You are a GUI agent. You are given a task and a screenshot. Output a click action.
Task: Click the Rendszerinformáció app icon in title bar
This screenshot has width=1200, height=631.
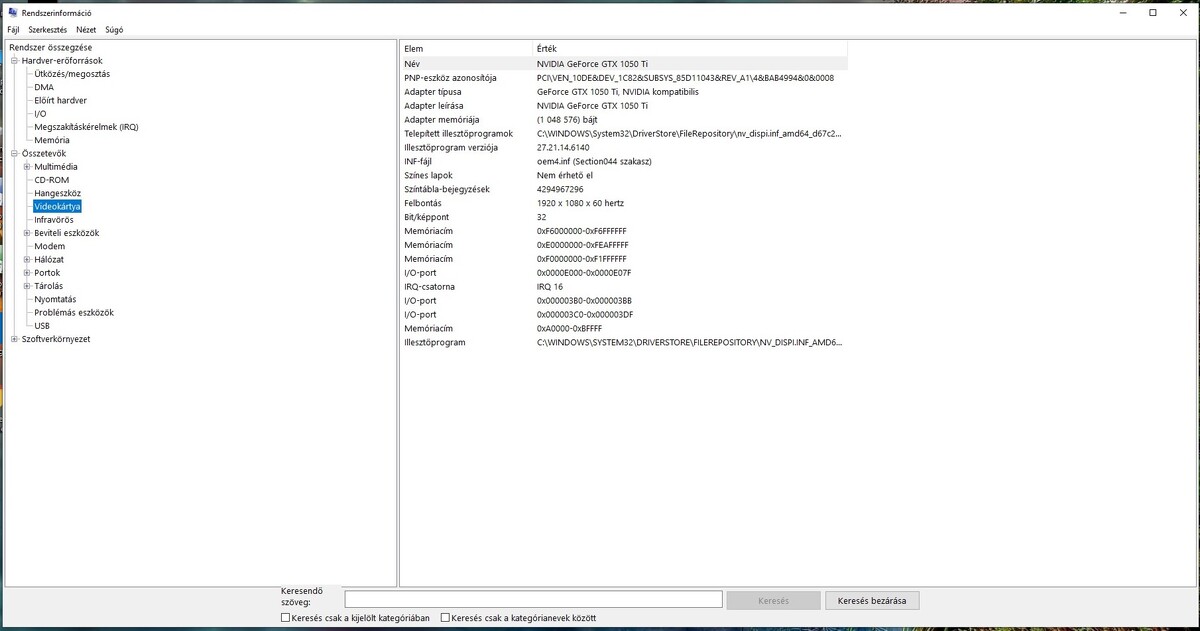pos(12,13)
